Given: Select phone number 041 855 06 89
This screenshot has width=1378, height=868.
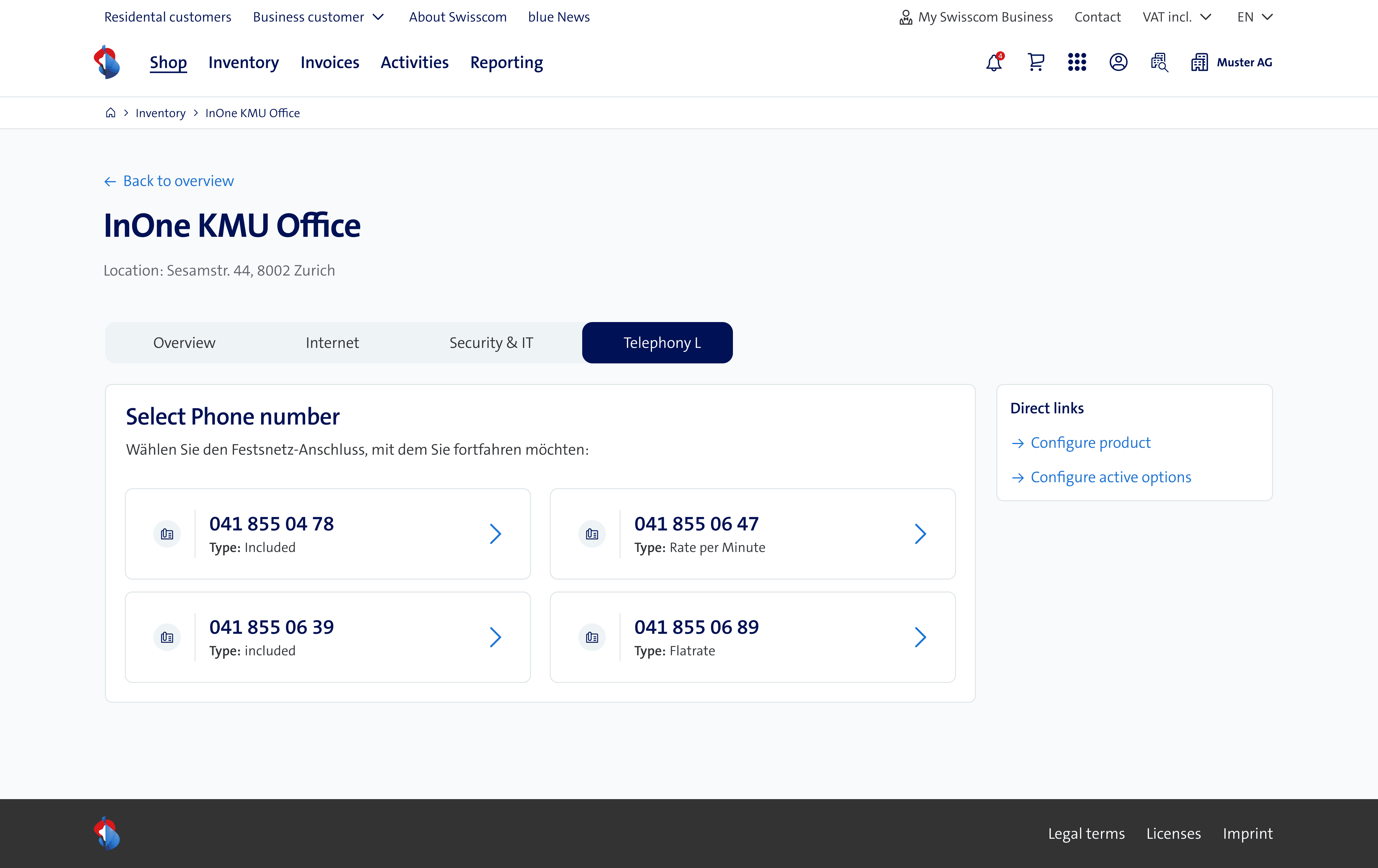Looking at the screenshot, I should click(753, 638).
